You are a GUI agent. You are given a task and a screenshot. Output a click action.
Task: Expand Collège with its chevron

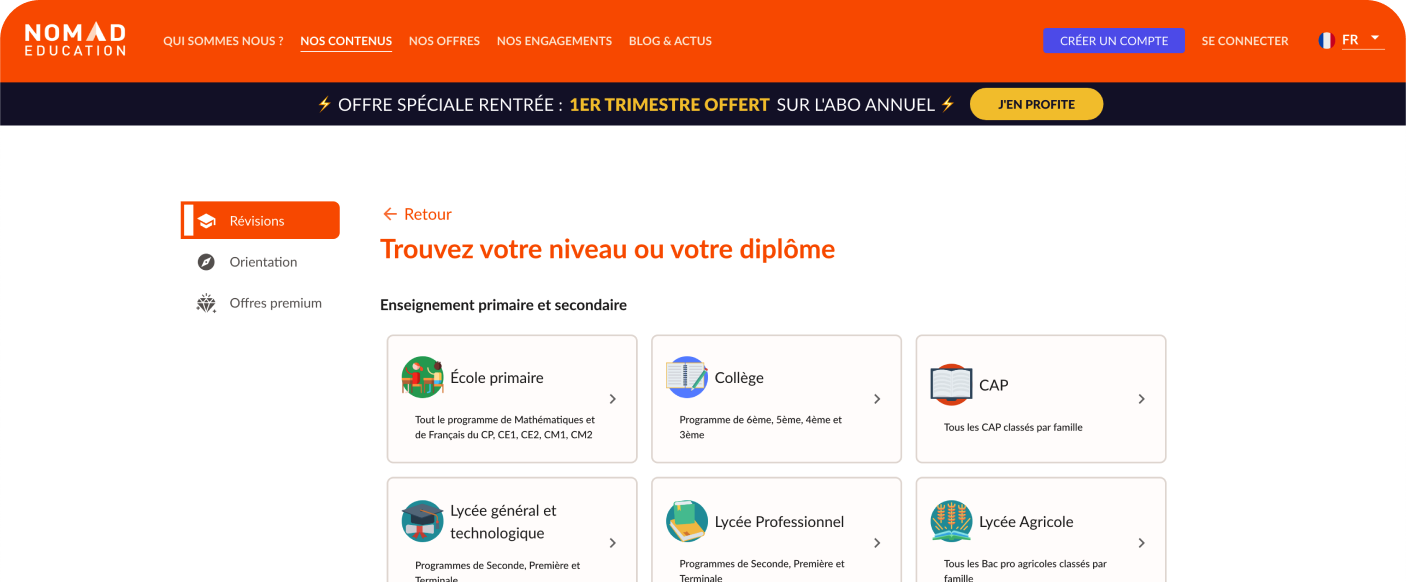tap(877, 399)
